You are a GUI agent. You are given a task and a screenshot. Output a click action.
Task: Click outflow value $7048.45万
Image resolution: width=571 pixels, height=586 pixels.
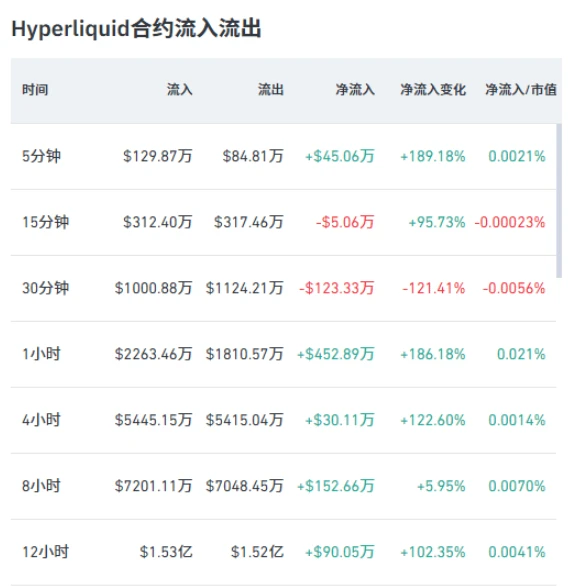click(244, 486)
